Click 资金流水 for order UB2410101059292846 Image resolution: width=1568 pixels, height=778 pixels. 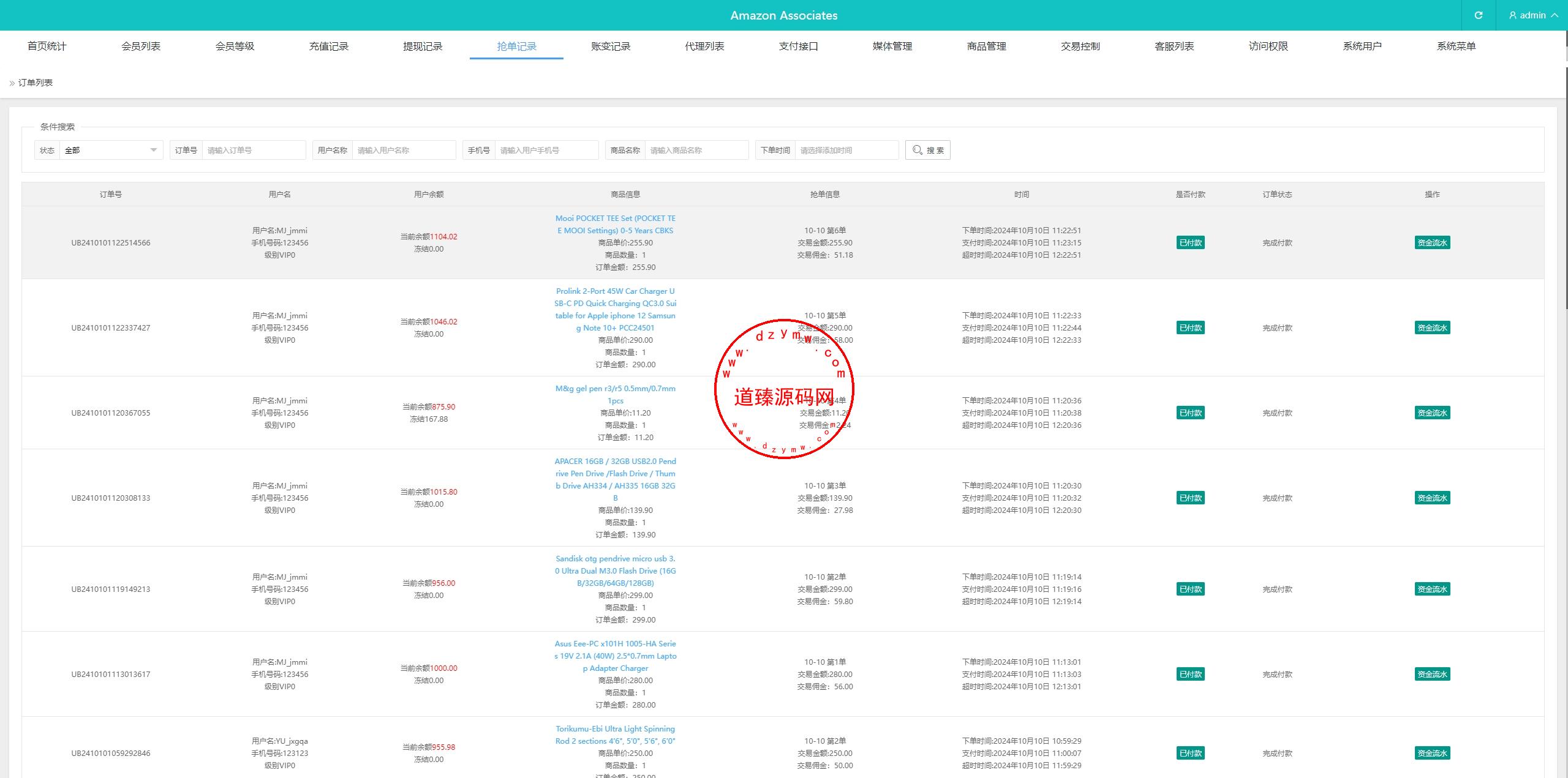1432,754
